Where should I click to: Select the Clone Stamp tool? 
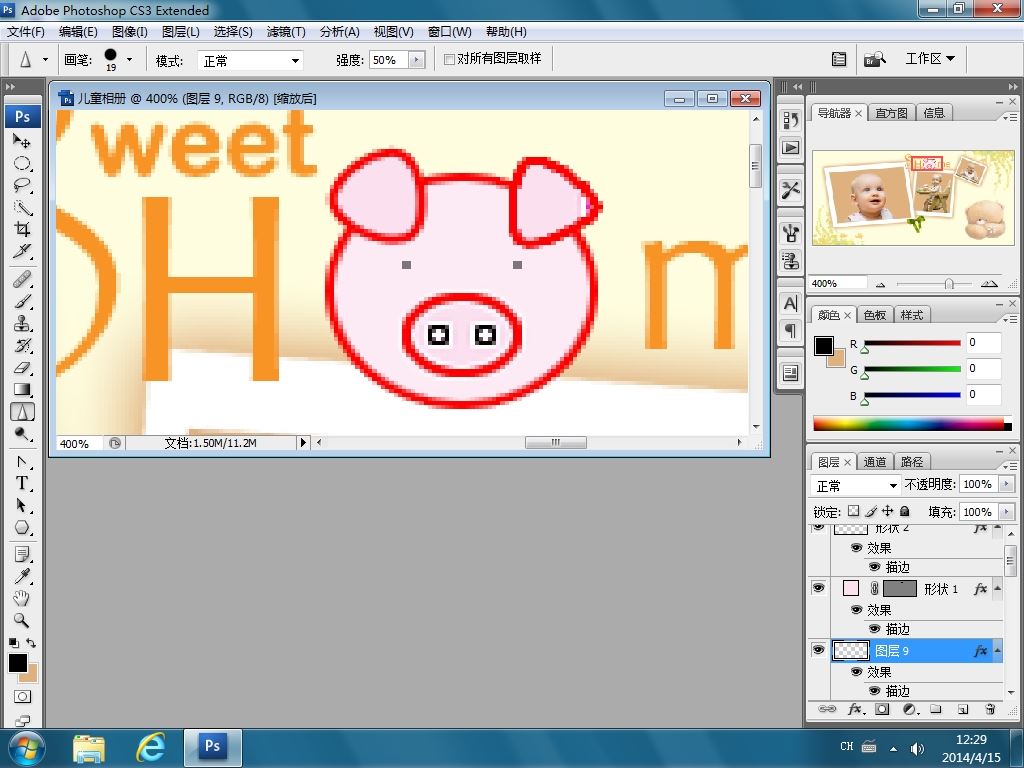pos(22,324)
